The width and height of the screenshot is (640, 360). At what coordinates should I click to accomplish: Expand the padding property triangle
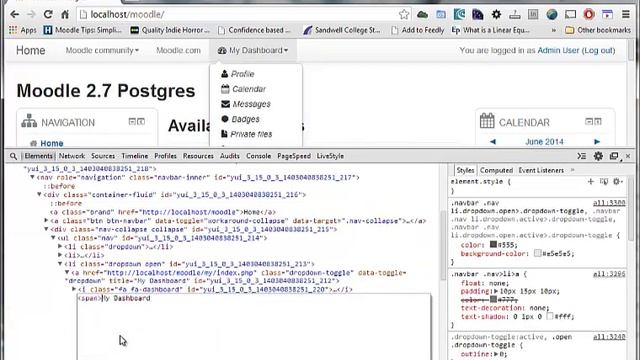496,291
